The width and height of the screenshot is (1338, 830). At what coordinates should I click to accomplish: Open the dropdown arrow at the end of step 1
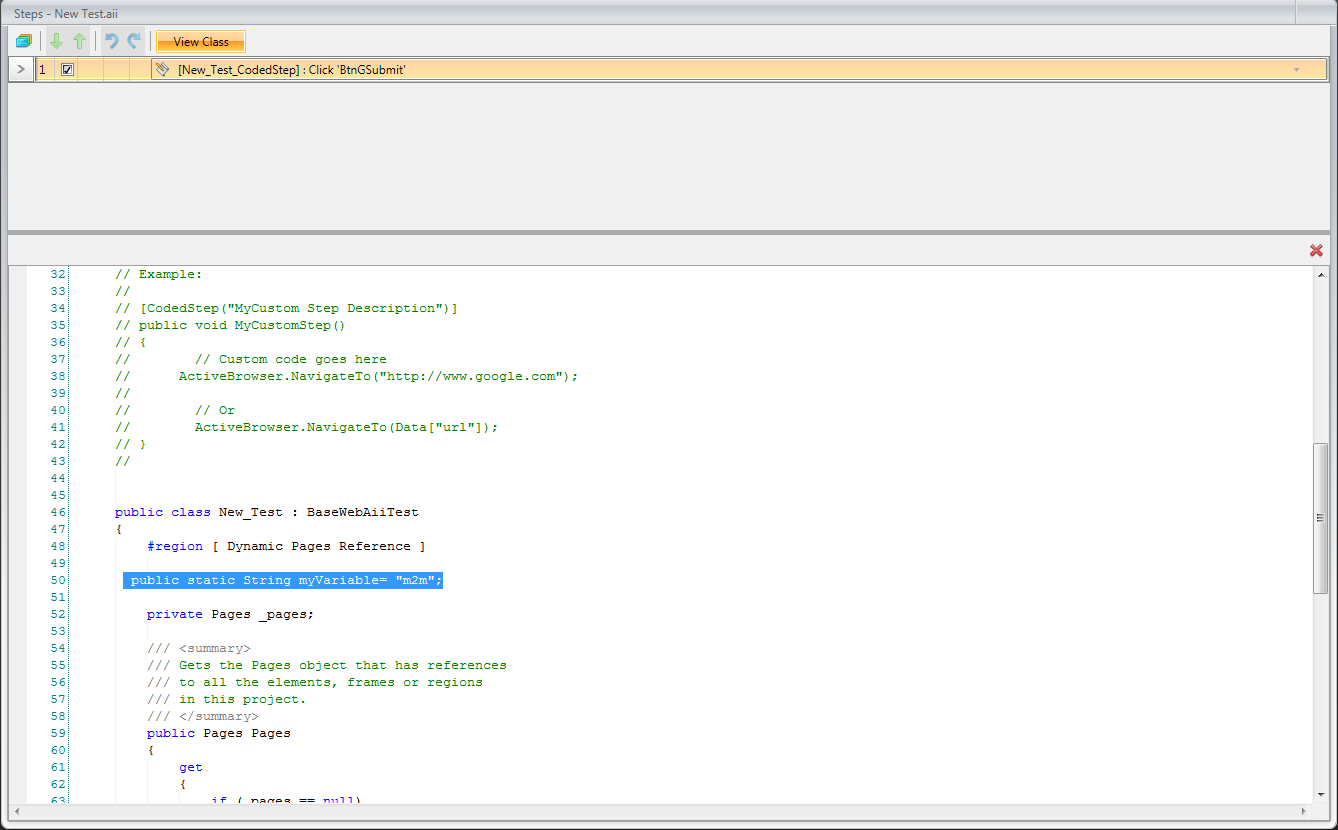click(x=1296, y=70)
